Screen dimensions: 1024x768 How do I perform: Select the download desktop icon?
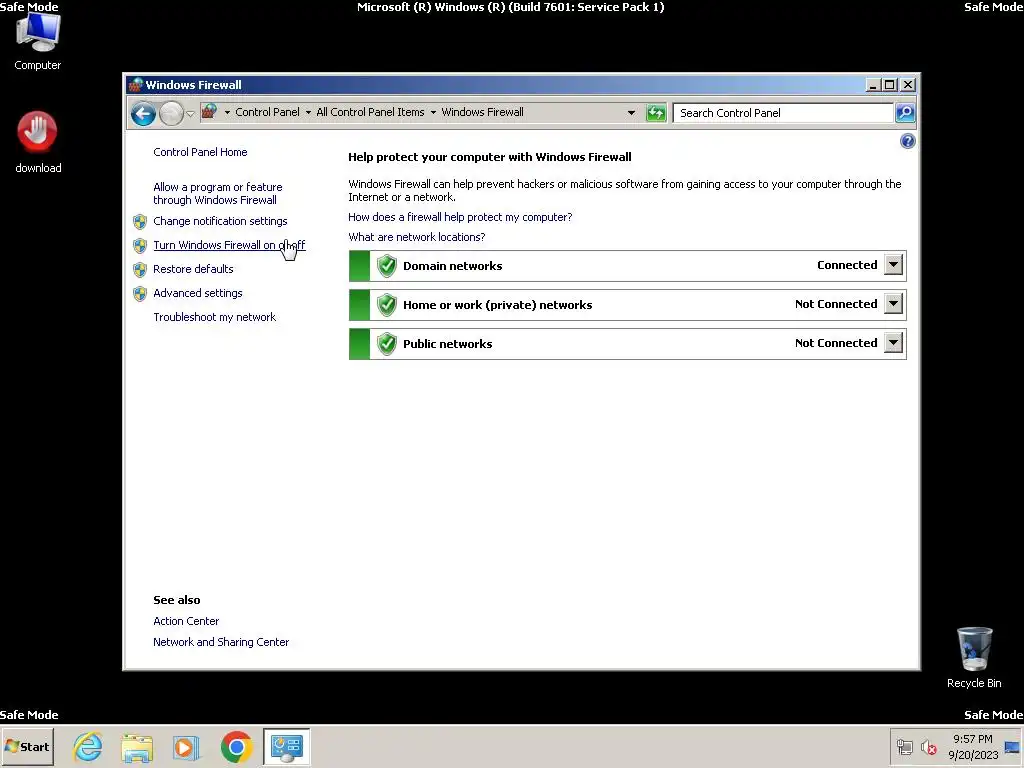point(38,143)
